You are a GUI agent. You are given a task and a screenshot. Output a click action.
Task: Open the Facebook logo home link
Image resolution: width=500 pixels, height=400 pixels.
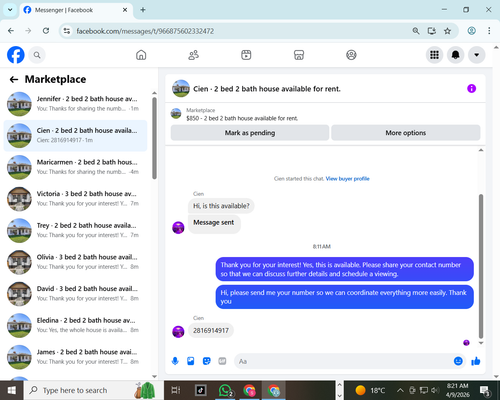point(16,55)
